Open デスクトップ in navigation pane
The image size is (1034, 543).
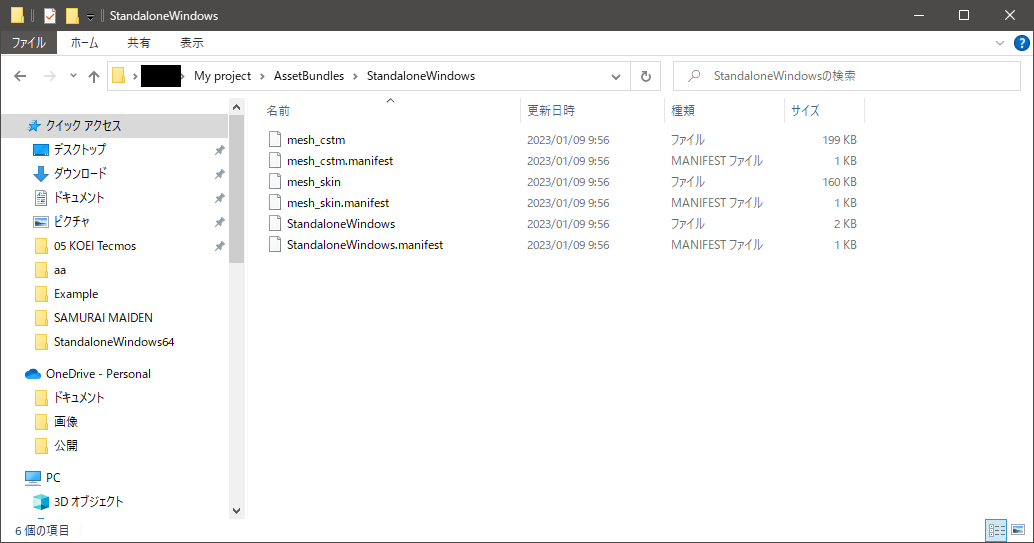(79, 150)
